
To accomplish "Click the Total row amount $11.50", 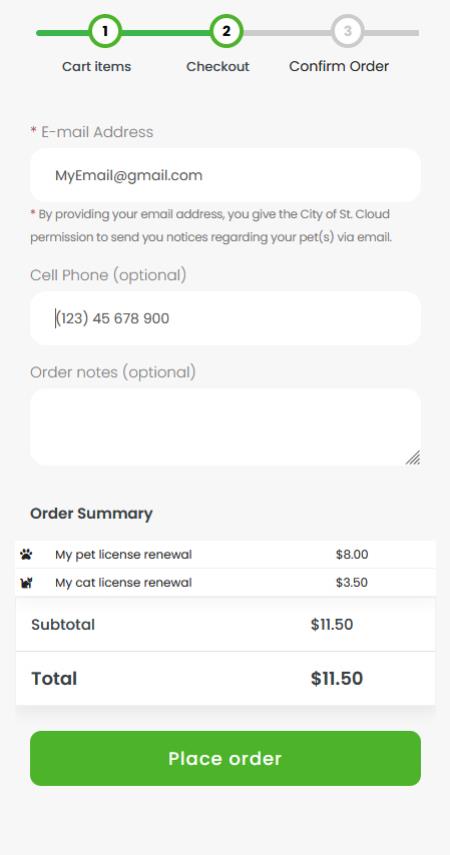I will pyautogui.click(x=337, y=678).
